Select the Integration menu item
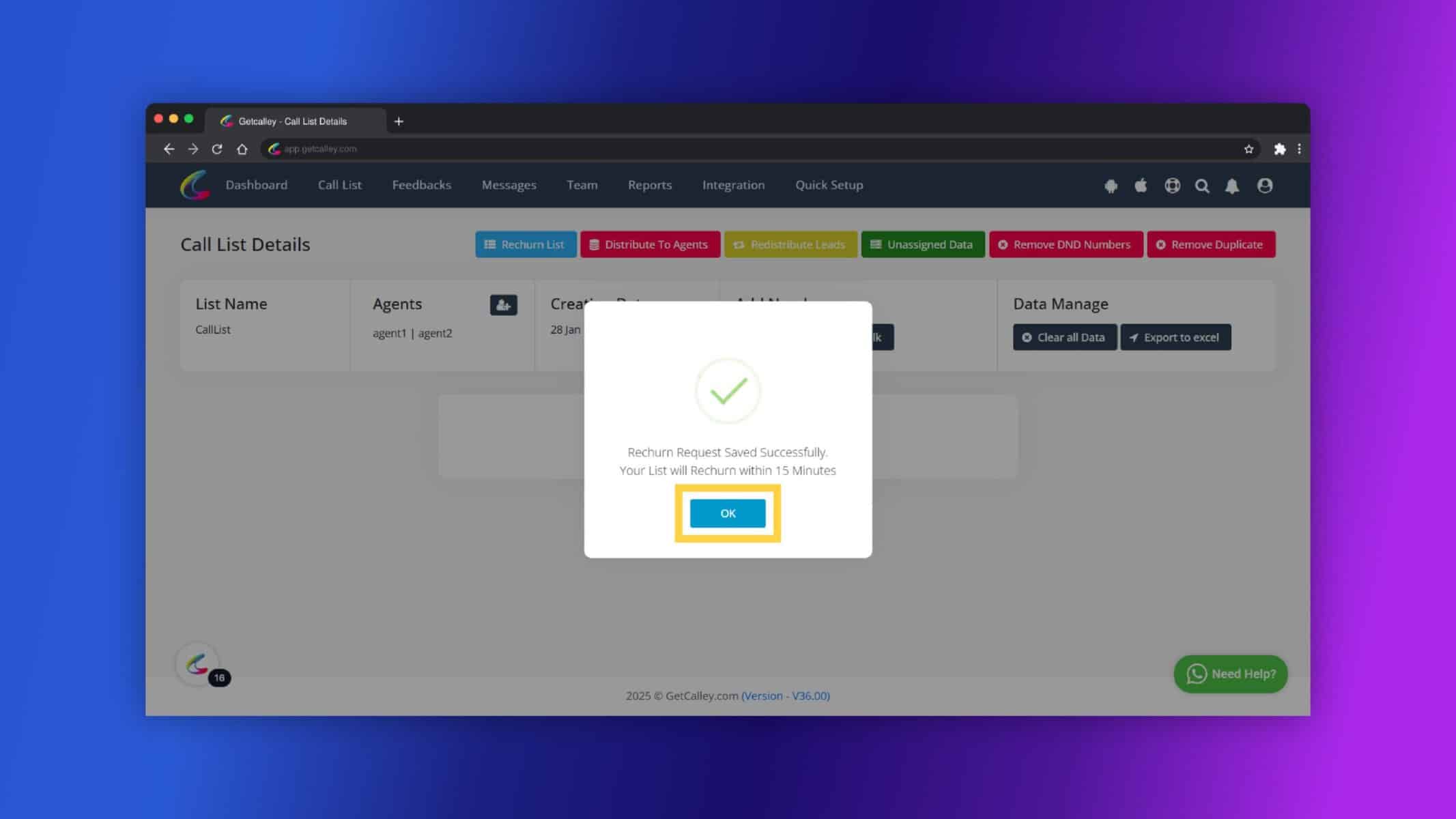This screenshot has width=1456, height=819. (x=733, y=184)
